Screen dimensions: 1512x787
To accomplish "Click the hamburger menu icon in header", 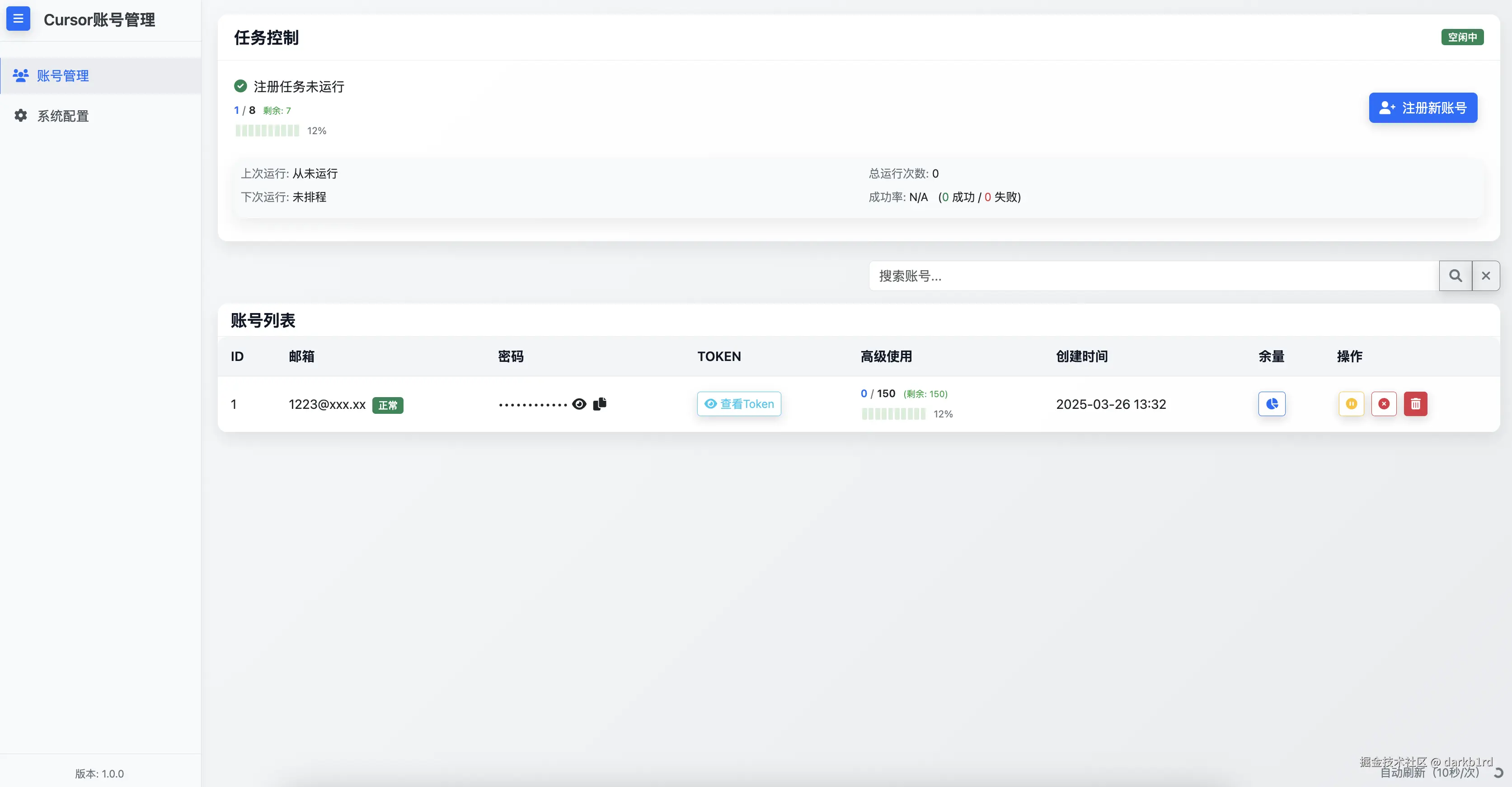I will pyautogui.click(x=18, y=19).
